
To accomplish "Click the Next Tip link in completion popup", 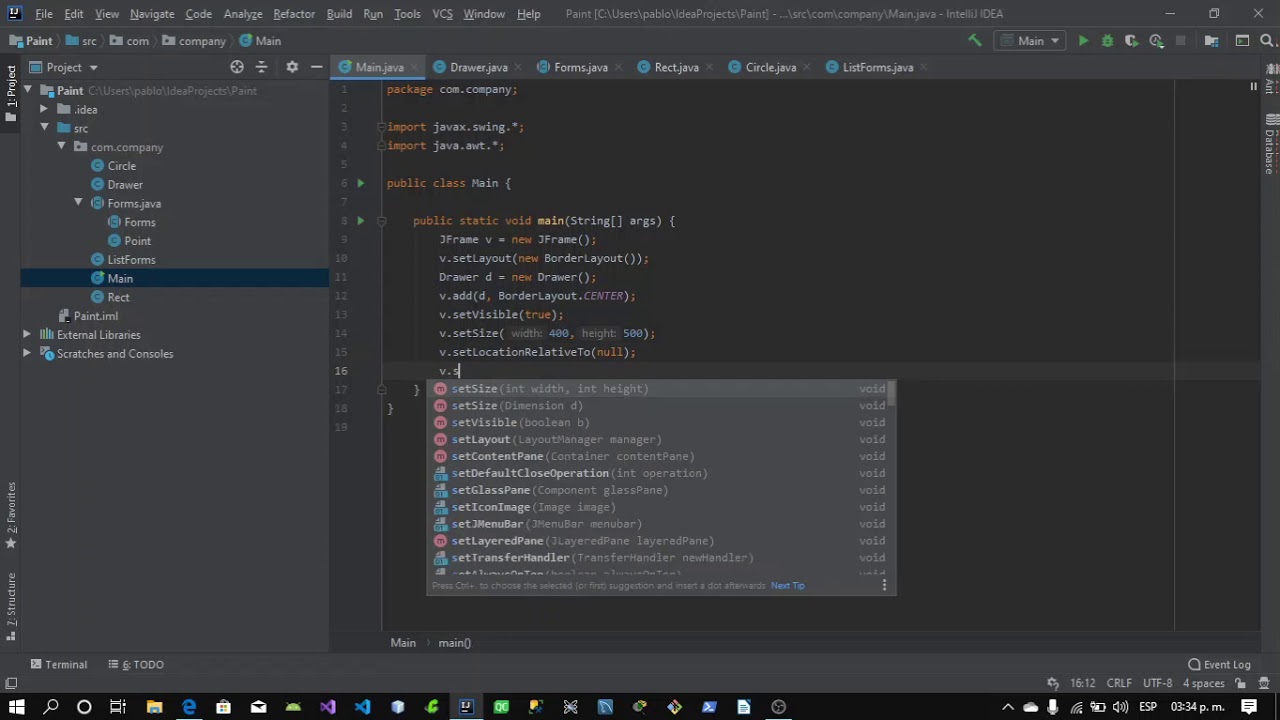I will [x=788, y=586].
